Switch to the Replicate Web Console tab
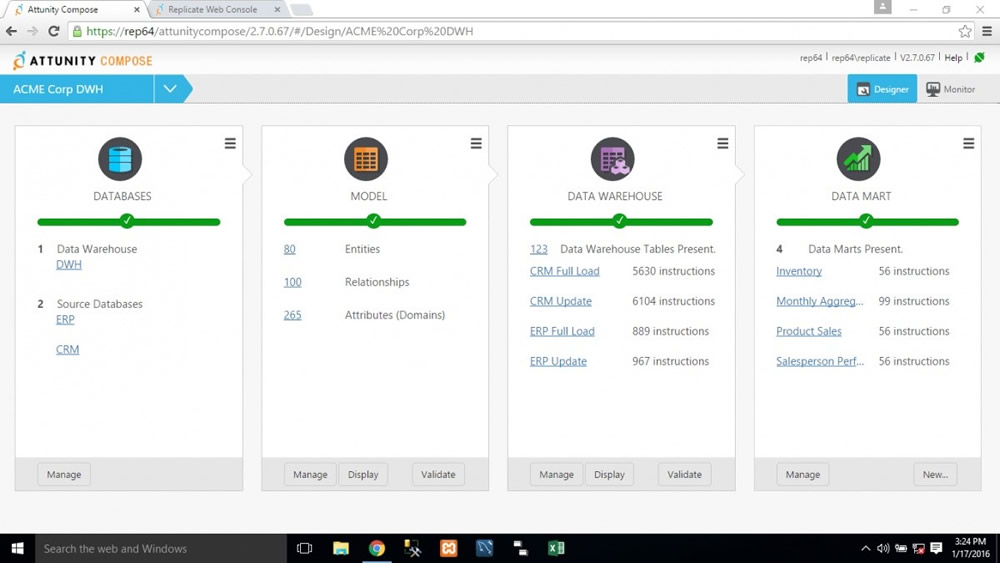This screenshot has height=563, width=1000. coord(212,10)
